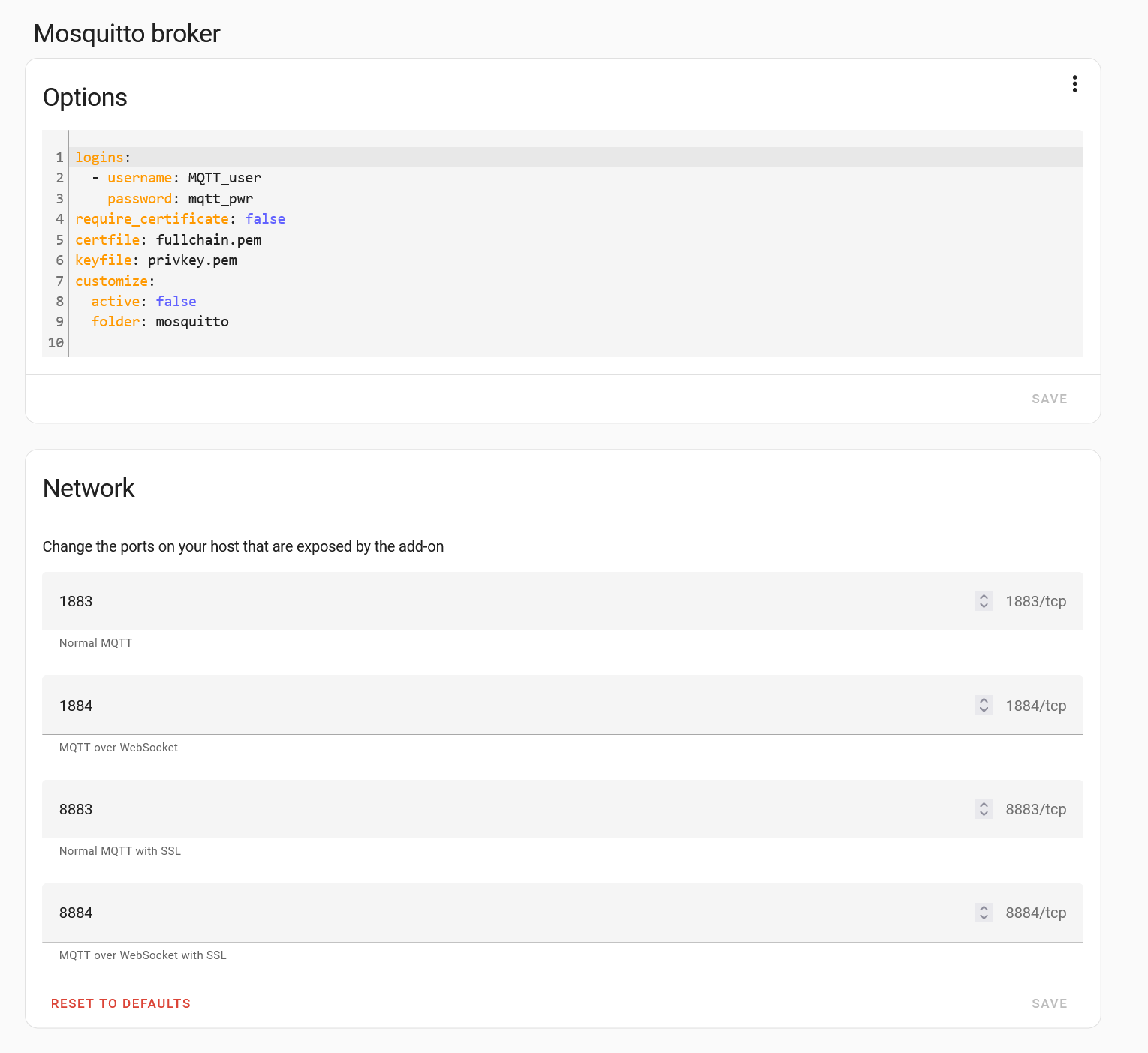The height and width of the screenshot is (1053, 1148).
Task: Place cursor on password value mqtt_pwr
Action: (x=220, y=199)
